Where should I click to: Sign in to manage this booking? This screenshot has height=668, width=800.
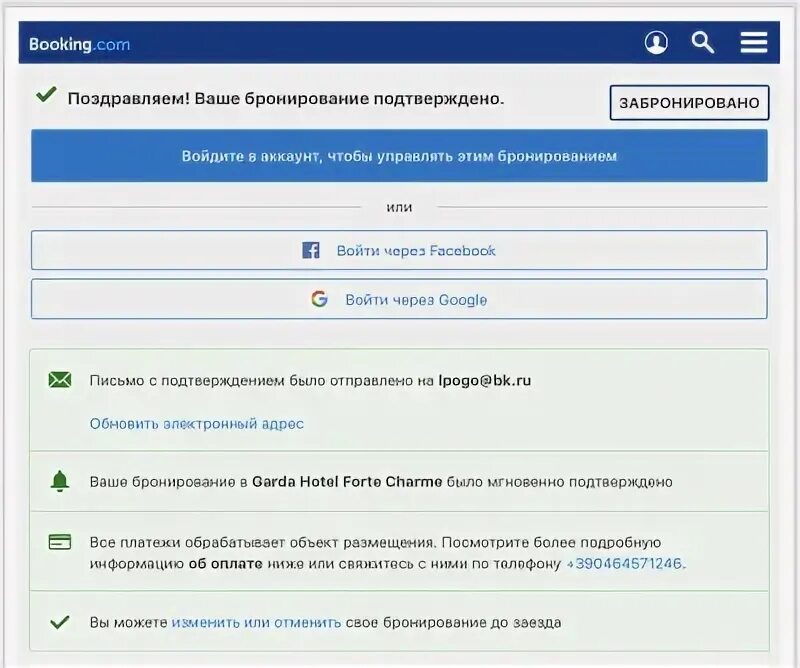point(399,156)
